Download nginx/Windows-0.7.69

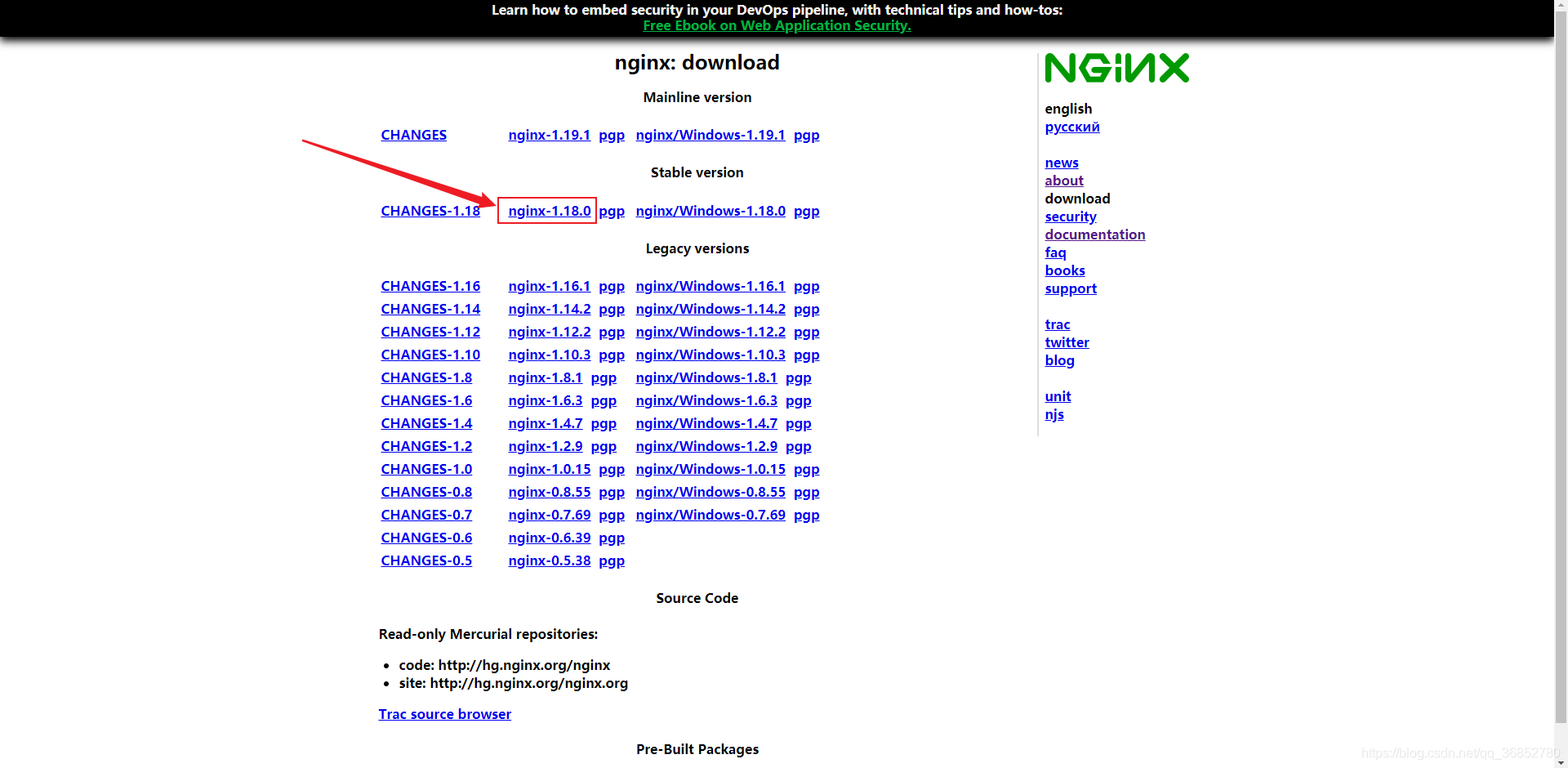(x=710, y=515)
